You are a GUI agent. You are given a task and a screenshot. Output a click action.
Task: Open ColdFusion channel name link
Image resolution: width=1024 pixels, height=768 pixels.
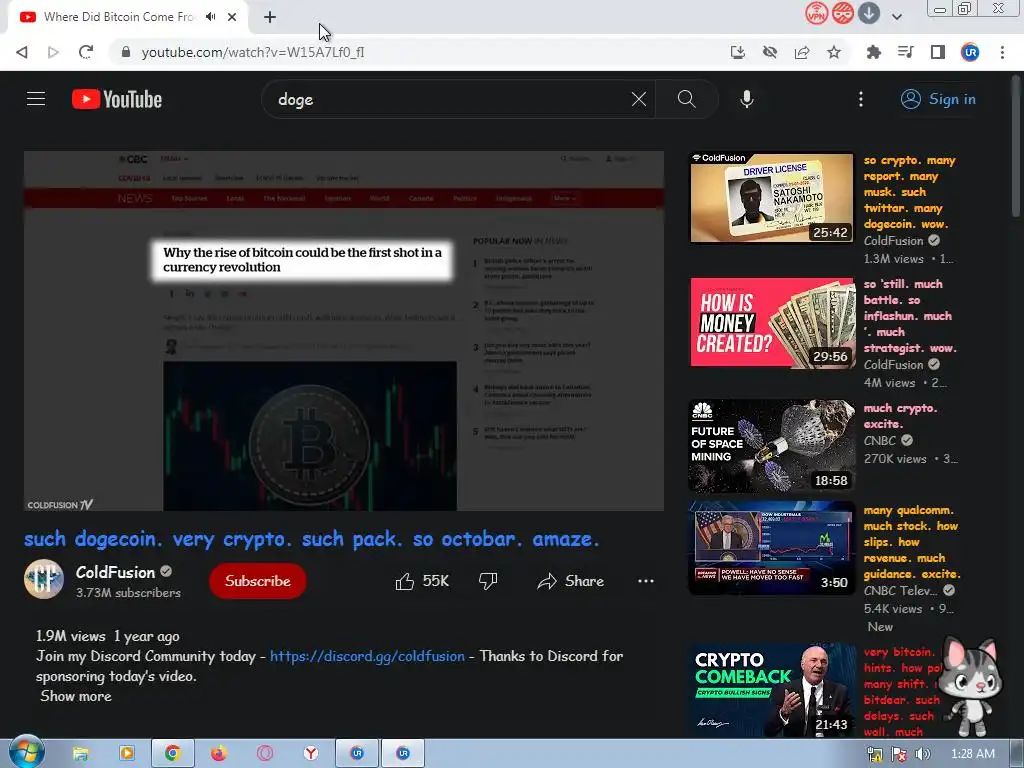pos(116,572)
